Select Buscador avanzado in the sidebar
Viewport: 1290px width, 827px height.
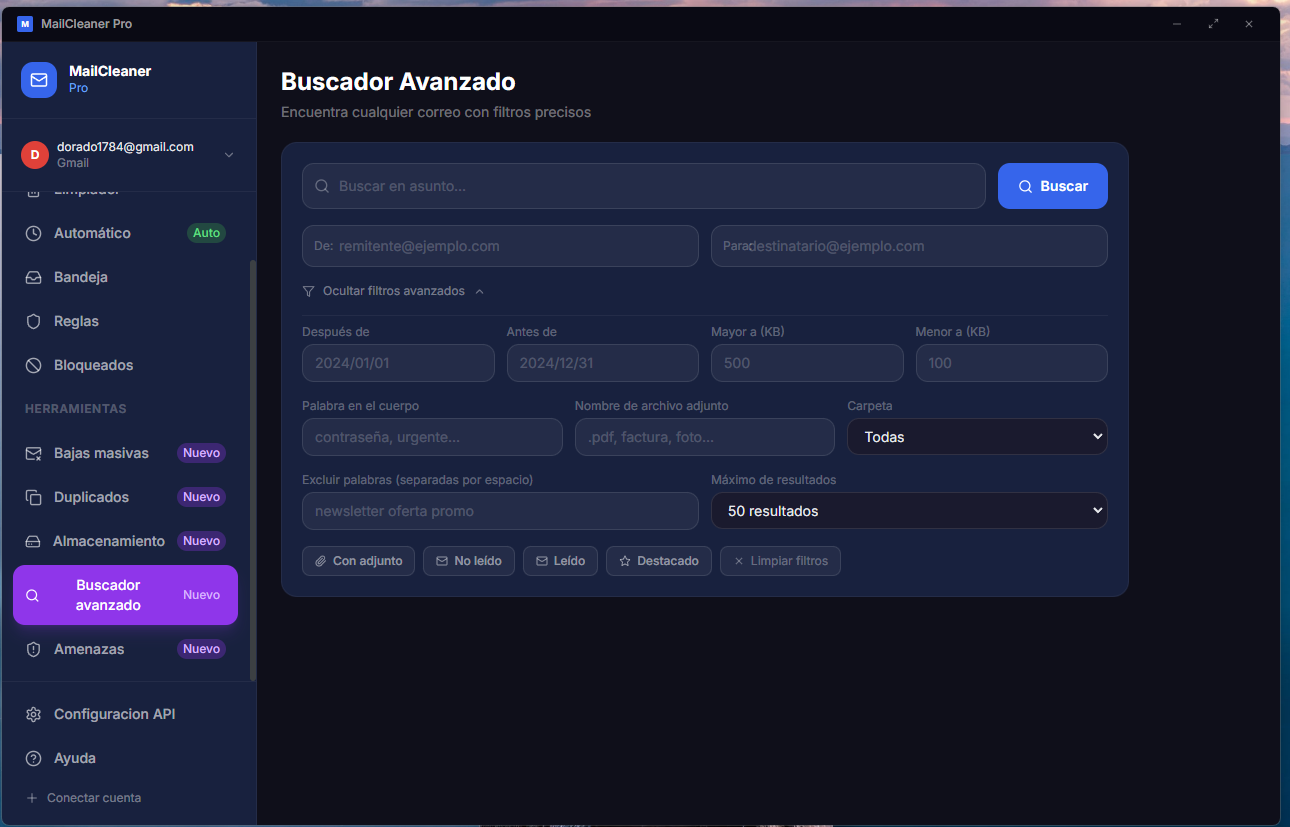(125, 595)
